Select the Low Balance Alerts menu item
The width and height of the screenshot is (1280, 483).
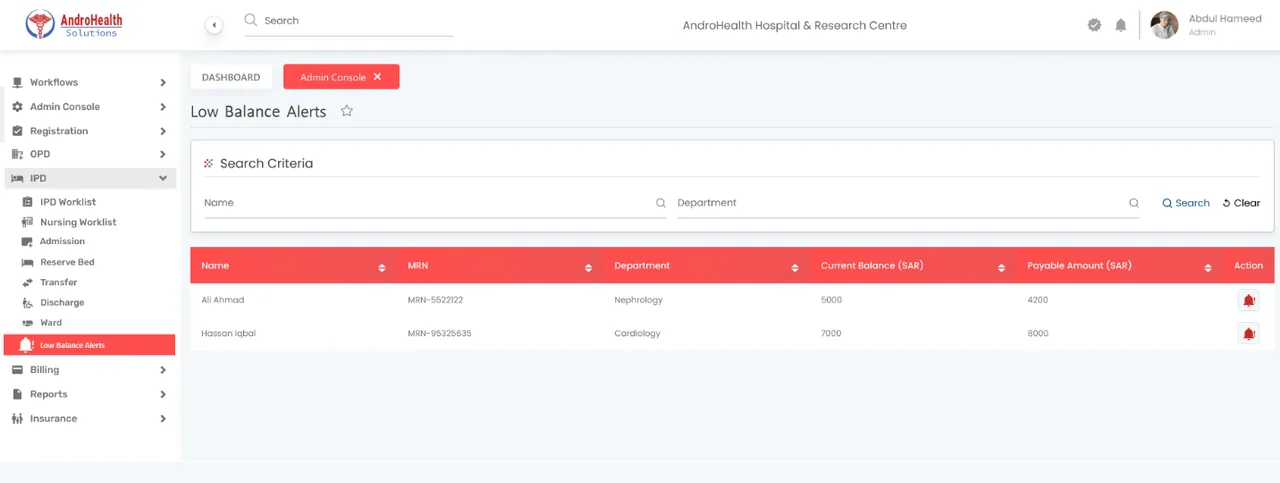tap(89, 345)
